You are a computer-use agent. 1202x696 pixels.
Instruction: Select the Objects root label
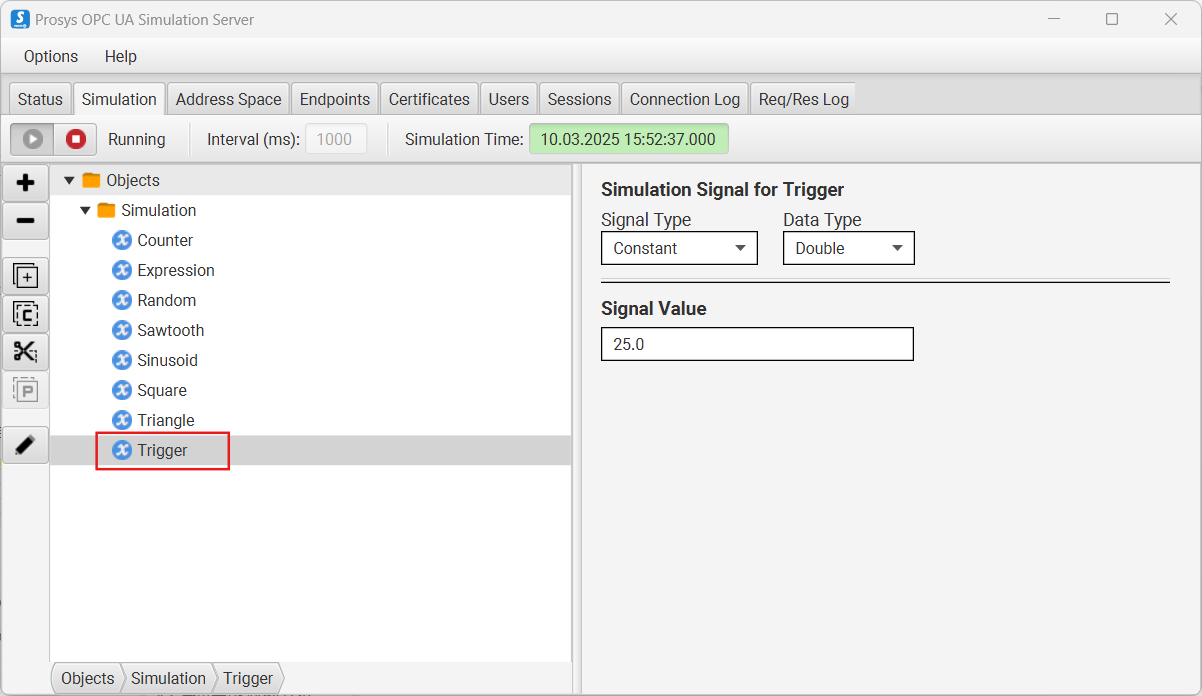pyautogui.click(x=133, y=180)
